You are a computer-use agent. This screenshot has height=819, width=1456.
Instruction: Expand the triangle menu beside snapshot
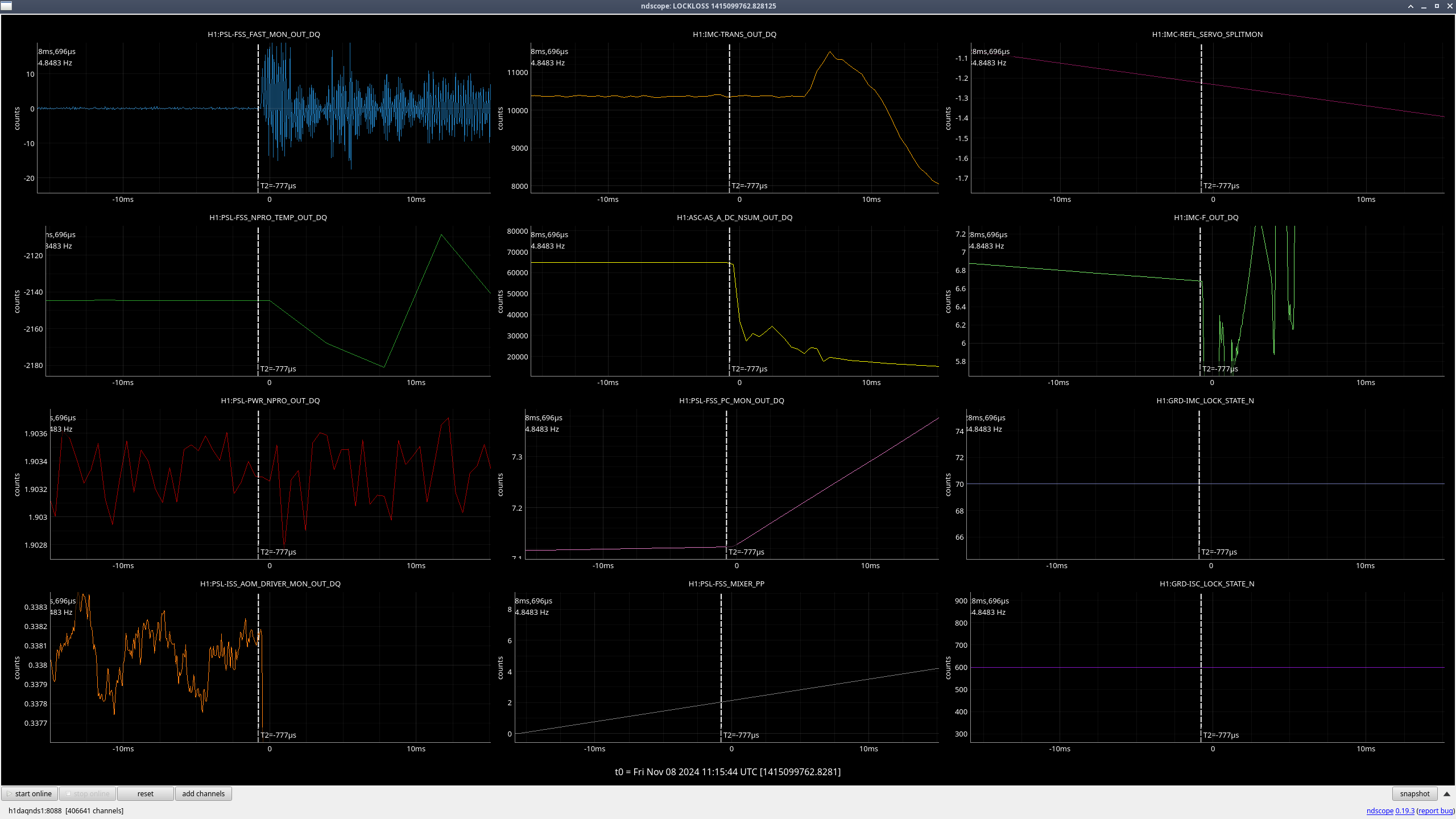coord(1447,793)
